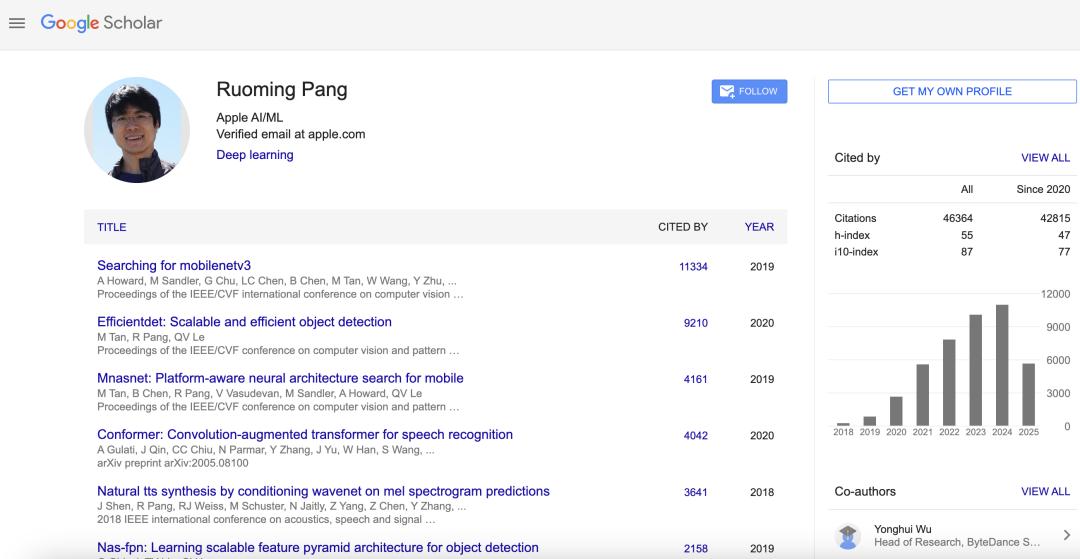Click View All next to Cited by

[x=1046, y=158]
